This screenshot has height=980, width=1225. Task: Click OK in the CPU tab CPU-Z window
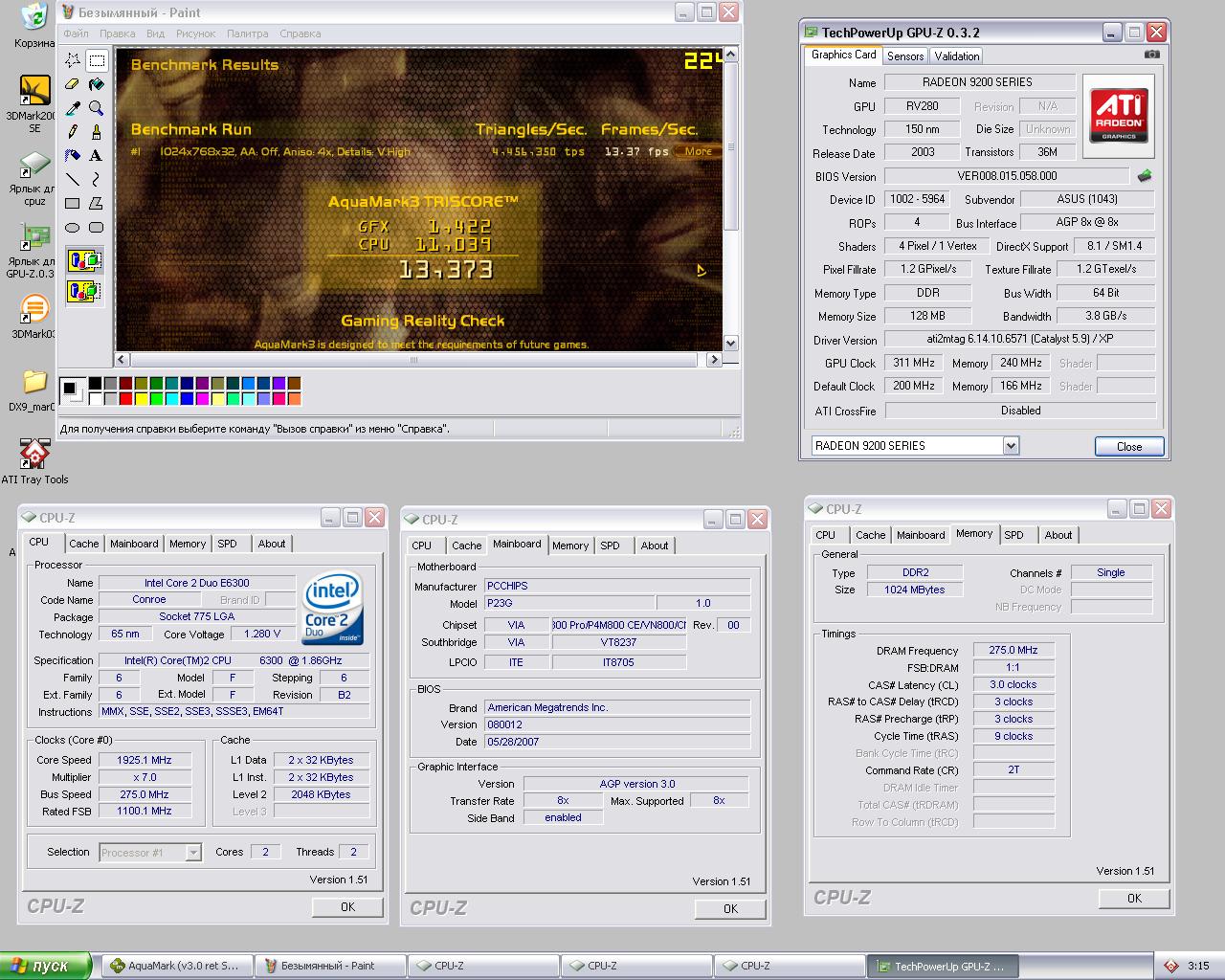point(347,906)
